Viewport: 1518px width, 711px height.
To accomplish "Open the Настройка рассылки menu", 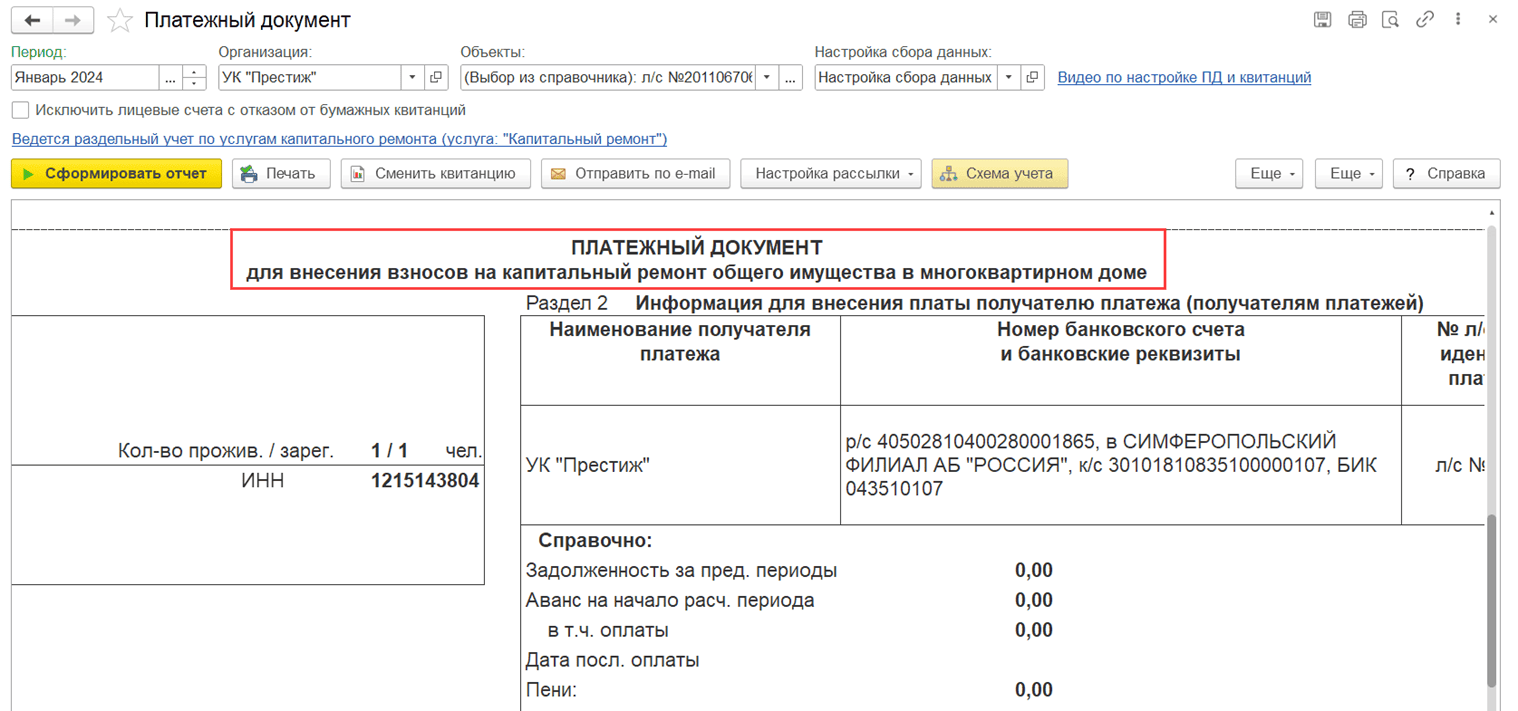I will [830, 173].
